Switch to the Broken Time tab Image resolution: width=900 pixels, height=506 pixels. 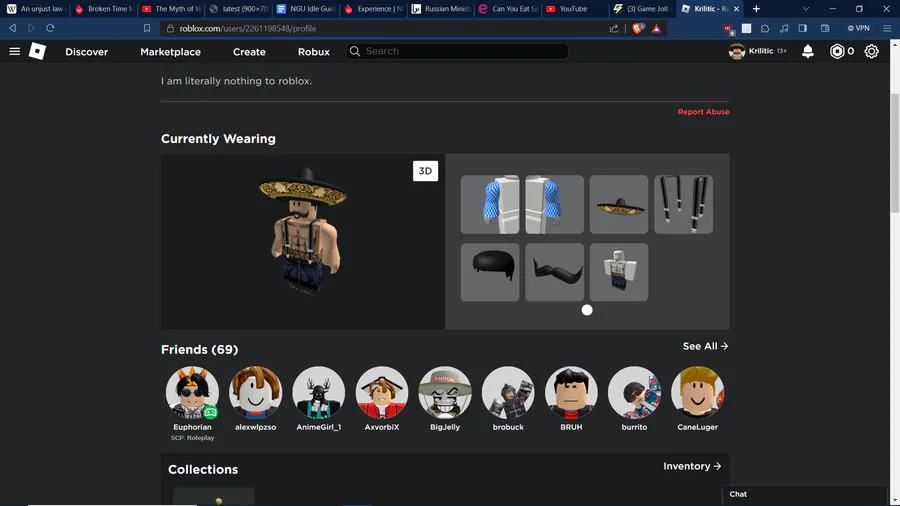(x=104, y=9)
